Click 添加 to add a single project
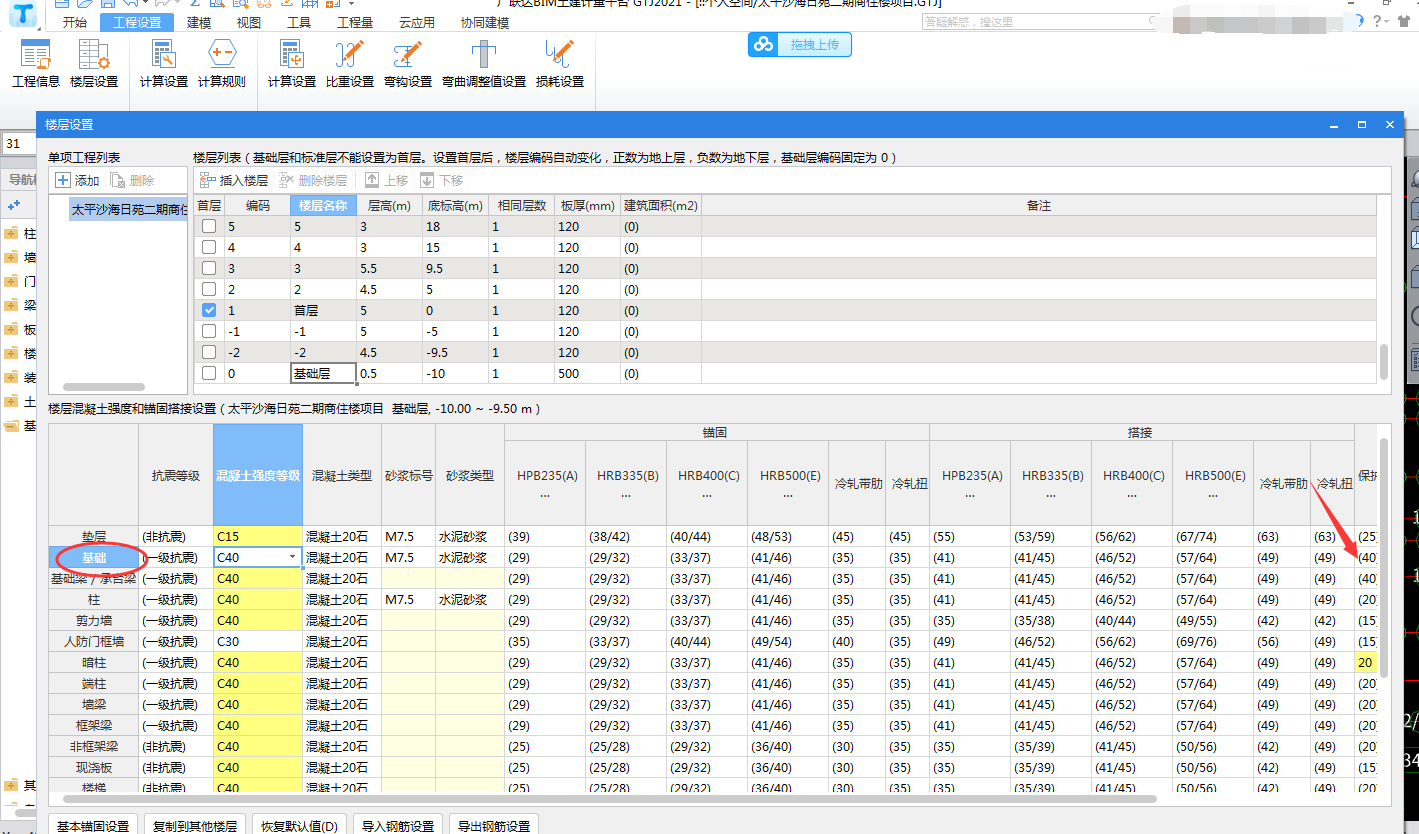This screenshot has height=834, width=1419. [77, 180]
